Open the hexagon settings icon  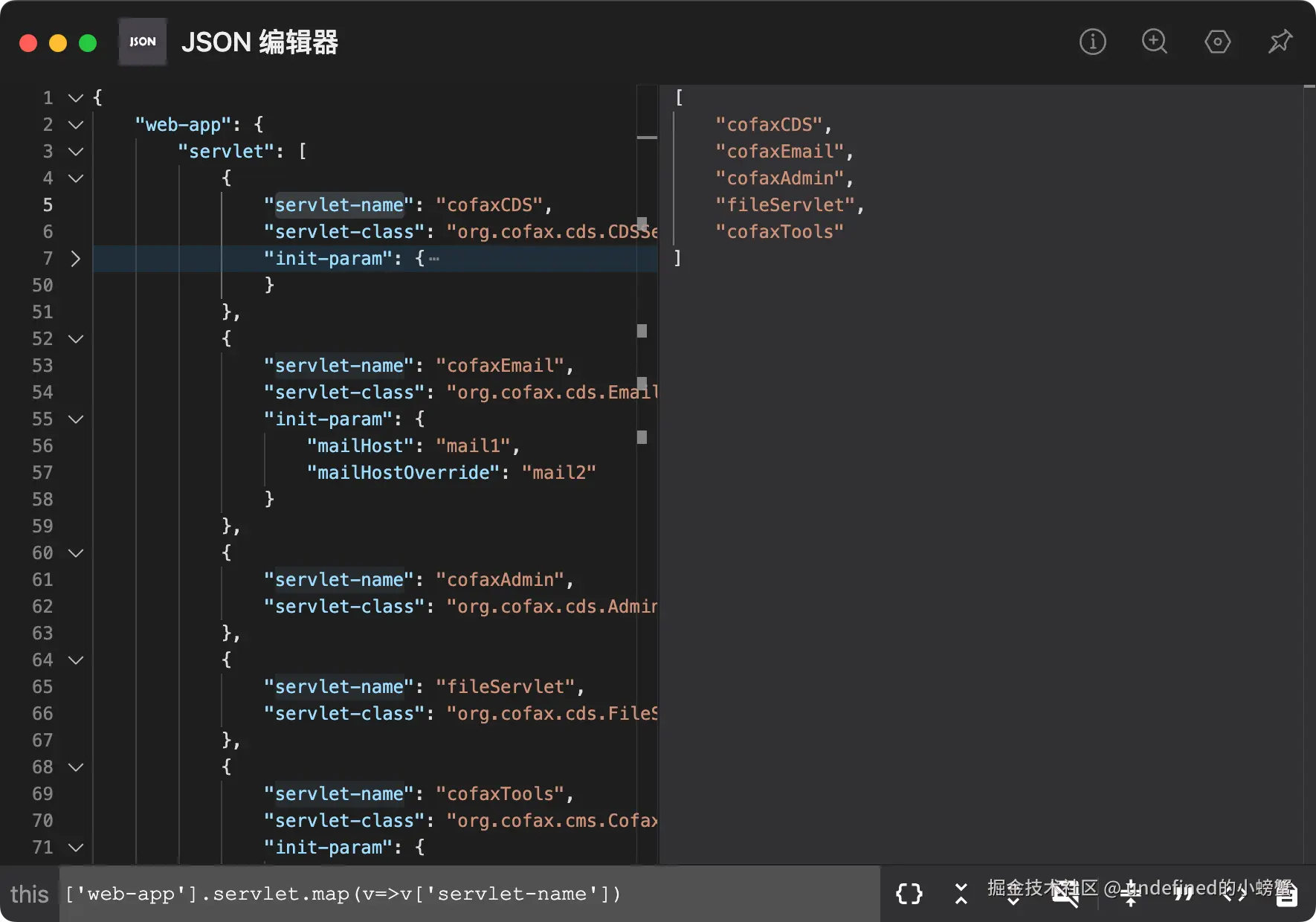pos(1217,42)
